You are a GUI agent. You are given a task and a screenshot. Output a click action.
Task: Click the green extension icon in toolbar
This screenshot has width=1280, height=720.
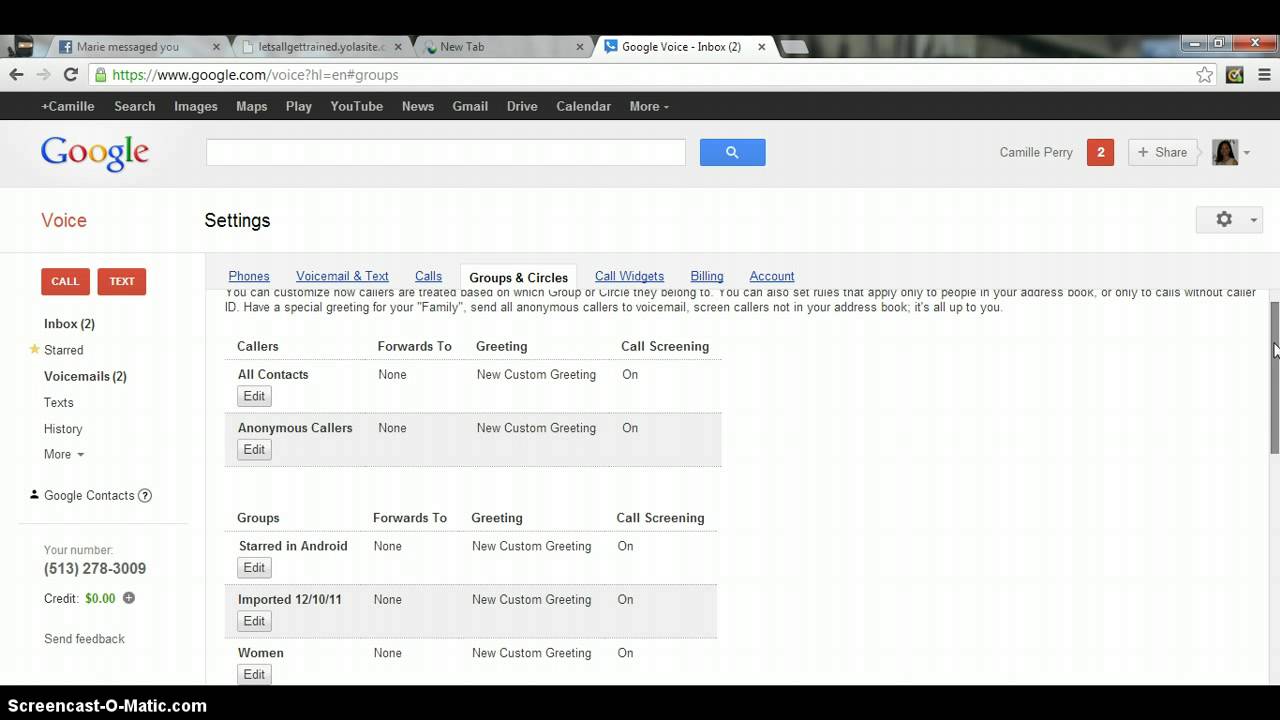tap(1235, 75)
